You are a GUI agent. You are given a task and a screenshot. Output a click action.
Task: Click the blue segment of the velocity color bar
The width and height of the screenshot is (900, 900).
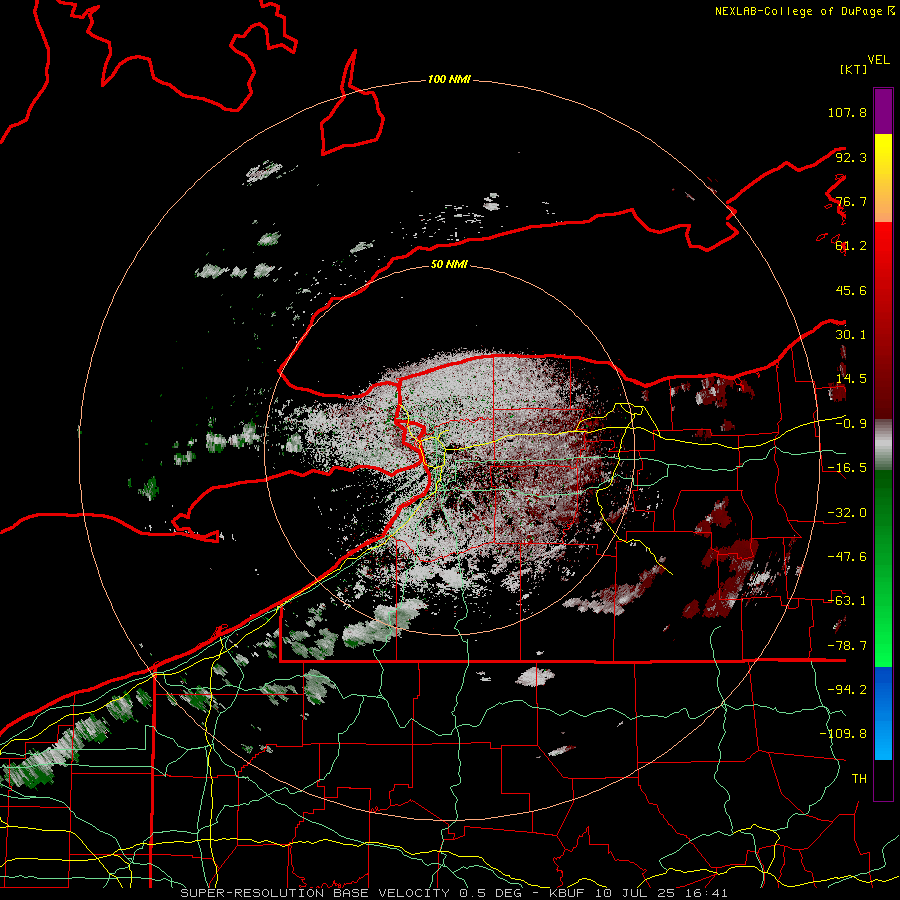click(883, 713)
